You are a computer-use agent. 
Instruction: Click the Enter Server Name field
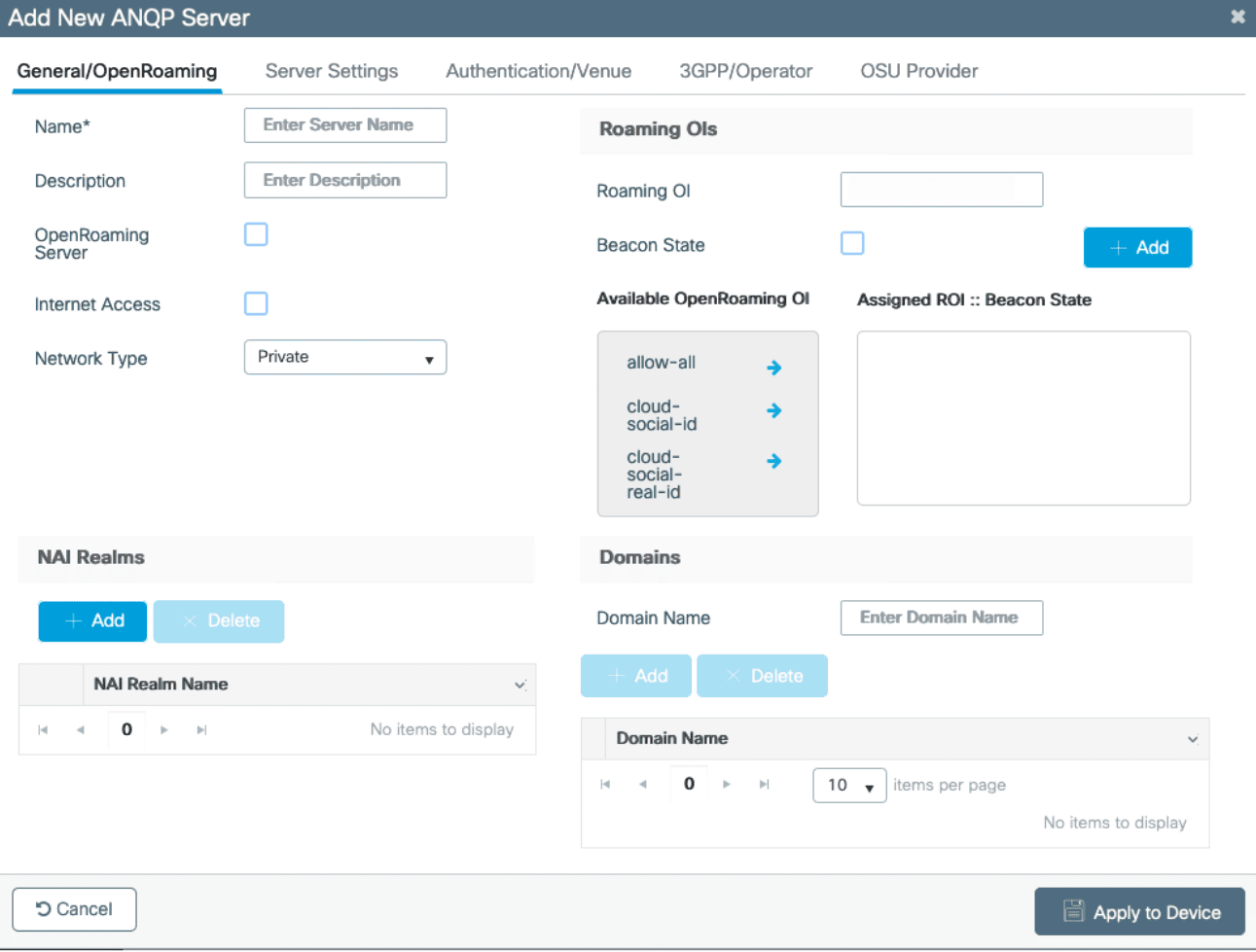point(345,125)
